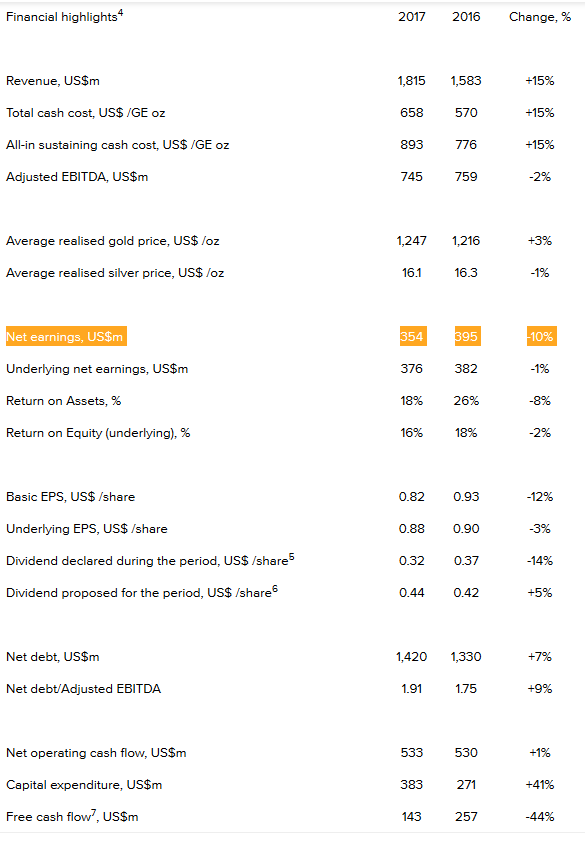The width and height of the screenshot is (585, 841).
Task: Select the Change, % column header
Action: coord(540,17)
